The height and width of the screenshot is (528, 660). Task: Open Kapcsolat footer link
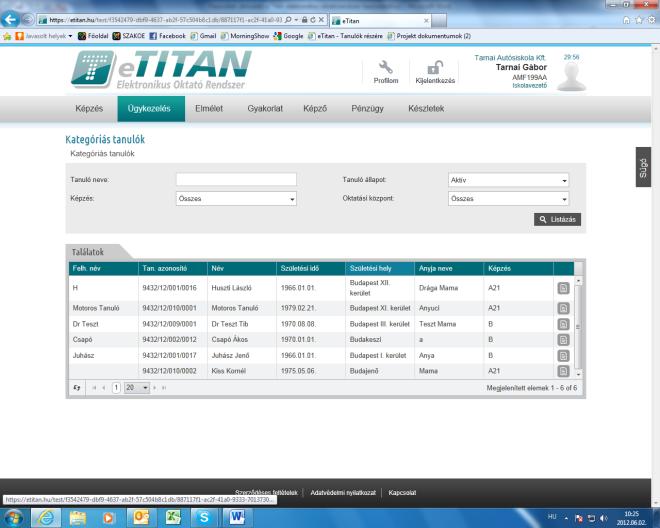click(402, 492)
